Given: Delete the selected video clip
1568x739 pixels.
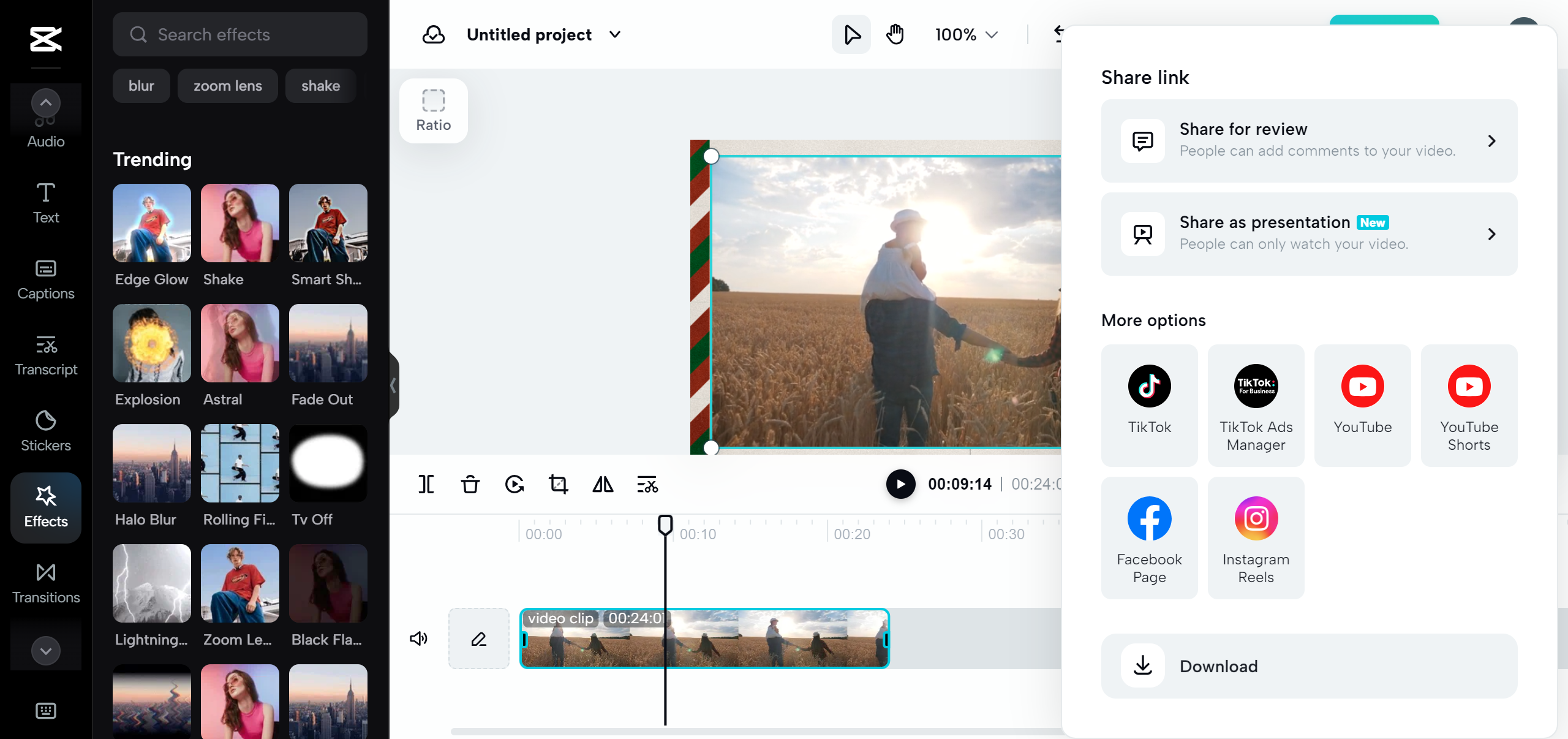Looking at the screenshot, I should 470,484.
